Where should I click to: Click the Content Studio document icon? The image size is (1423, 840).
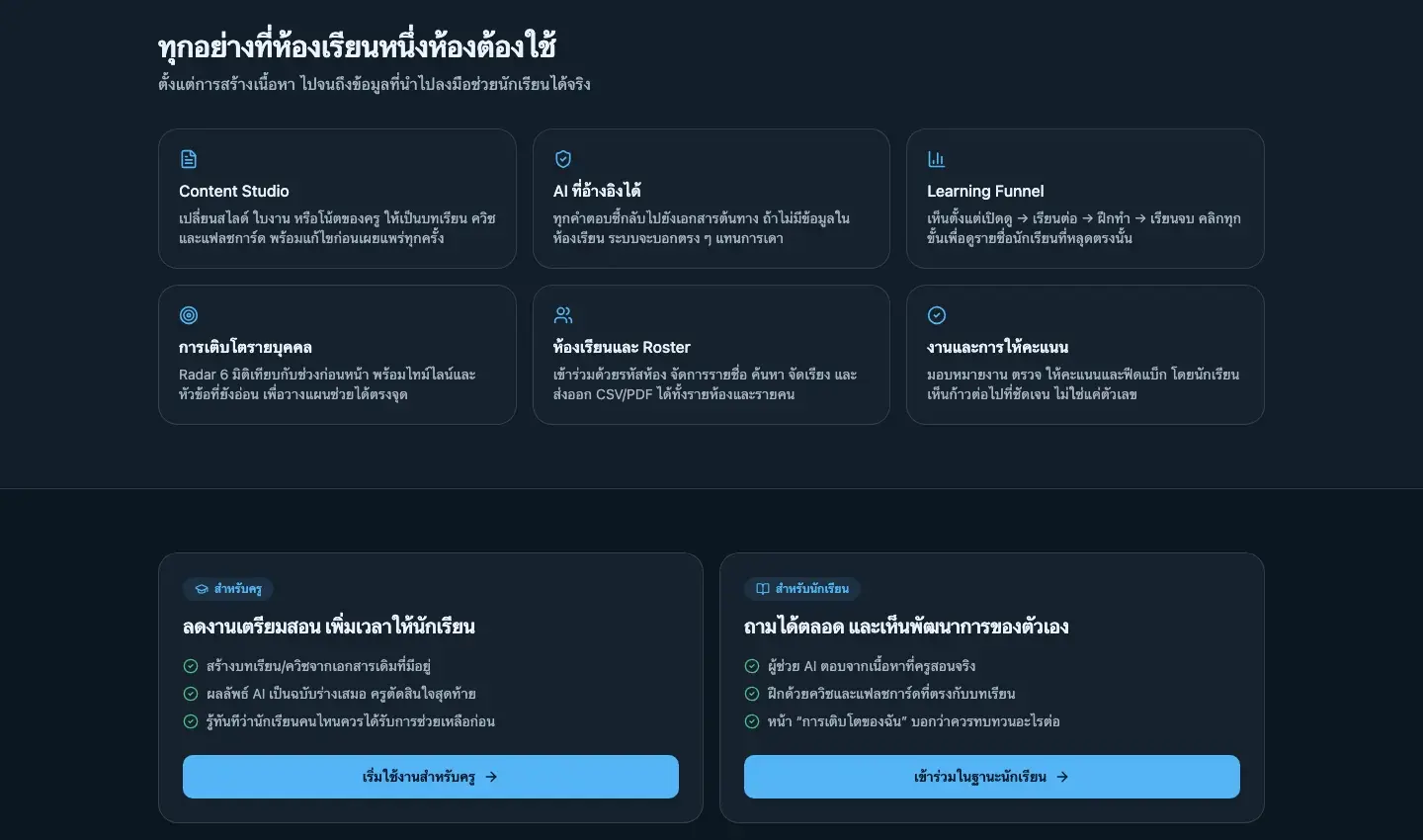click(x=189, y=159)
